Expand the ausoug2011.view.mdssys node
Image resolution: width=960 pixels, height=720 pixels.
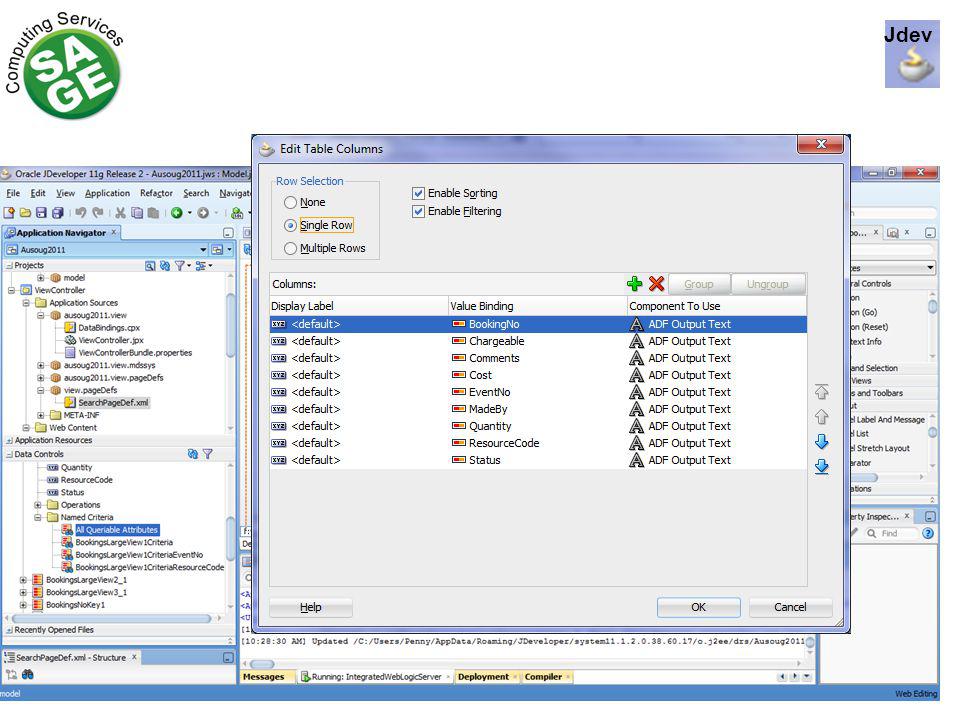[40, 365]
